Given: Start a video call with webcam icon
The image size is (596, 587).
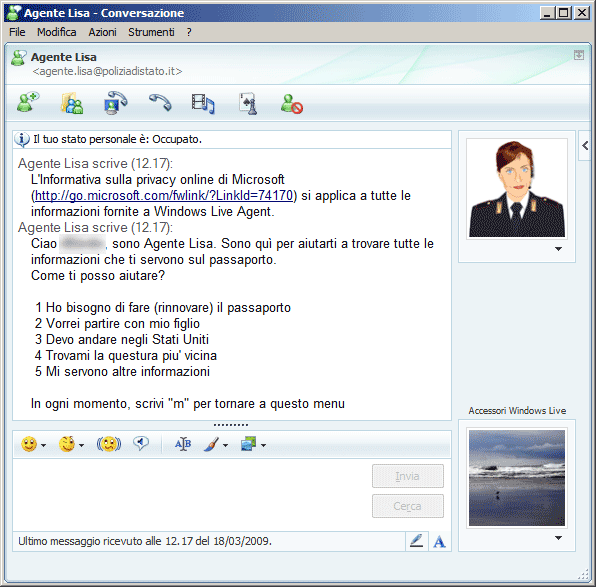Looking at the screenshot, I should tap(116, 103).
